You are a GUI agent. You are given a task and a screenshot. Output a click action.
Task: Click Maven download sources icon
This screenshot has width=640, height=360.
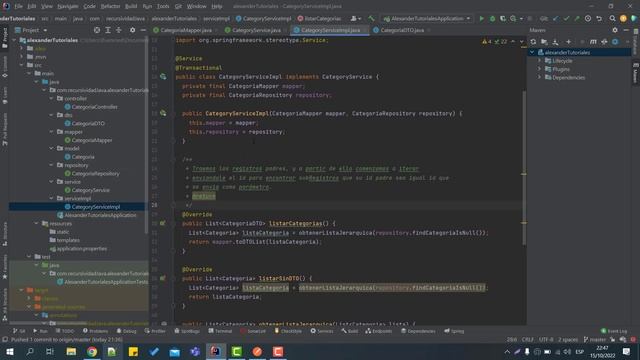point(555,42)
